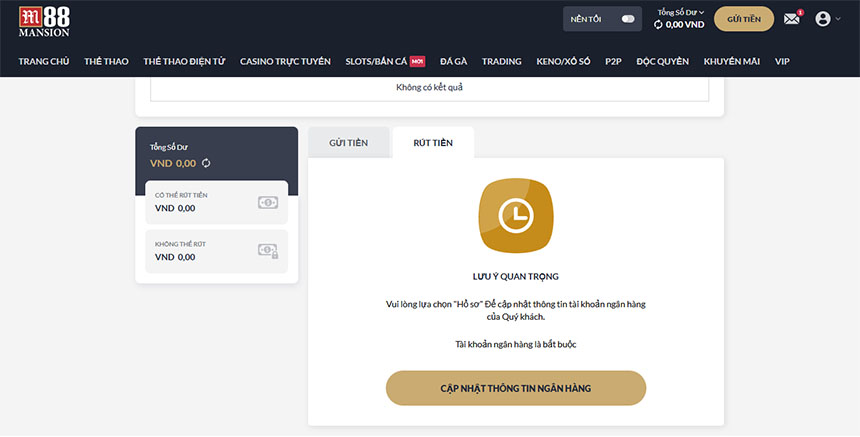
Task: Click the gold GỬI TIỀN header button
Action: 744,19
